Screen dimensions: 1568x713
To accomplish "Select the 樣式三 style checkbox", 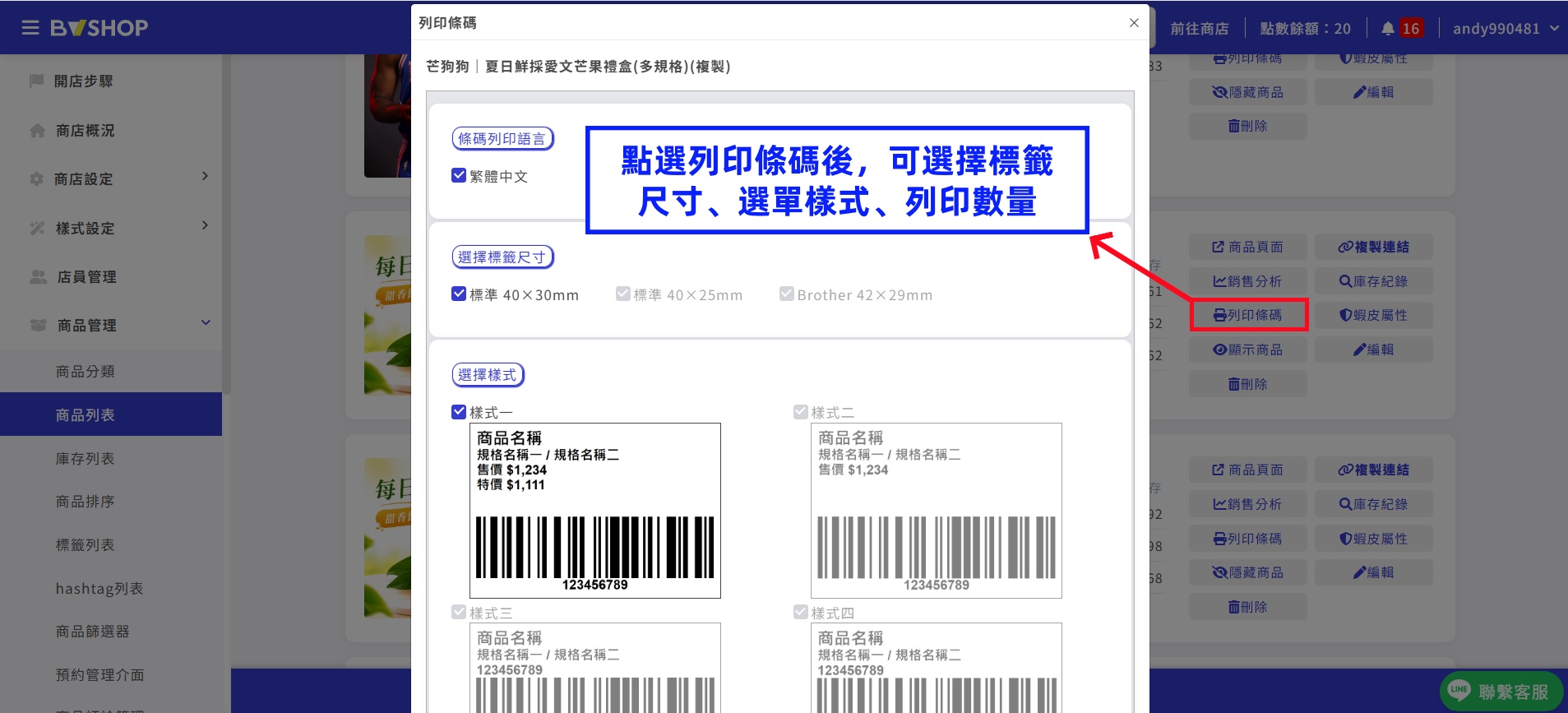I will pyautogui.click(x=459, y=612).
